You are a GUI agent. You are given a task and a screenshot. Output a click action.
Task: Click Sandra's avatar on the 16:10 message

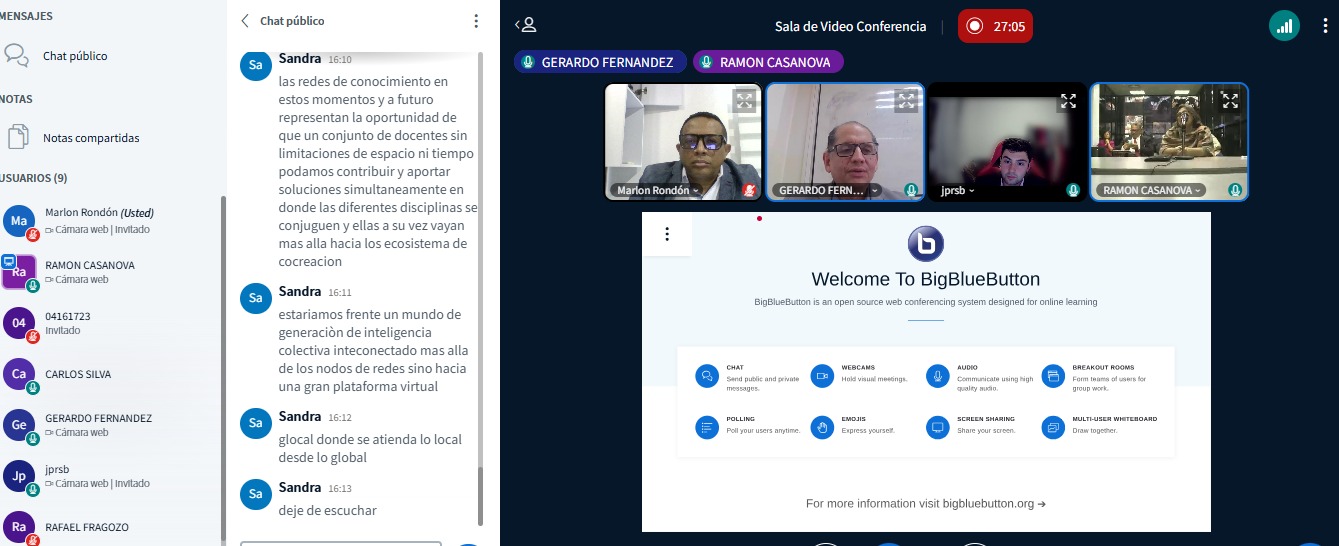[x=256, y=65]
